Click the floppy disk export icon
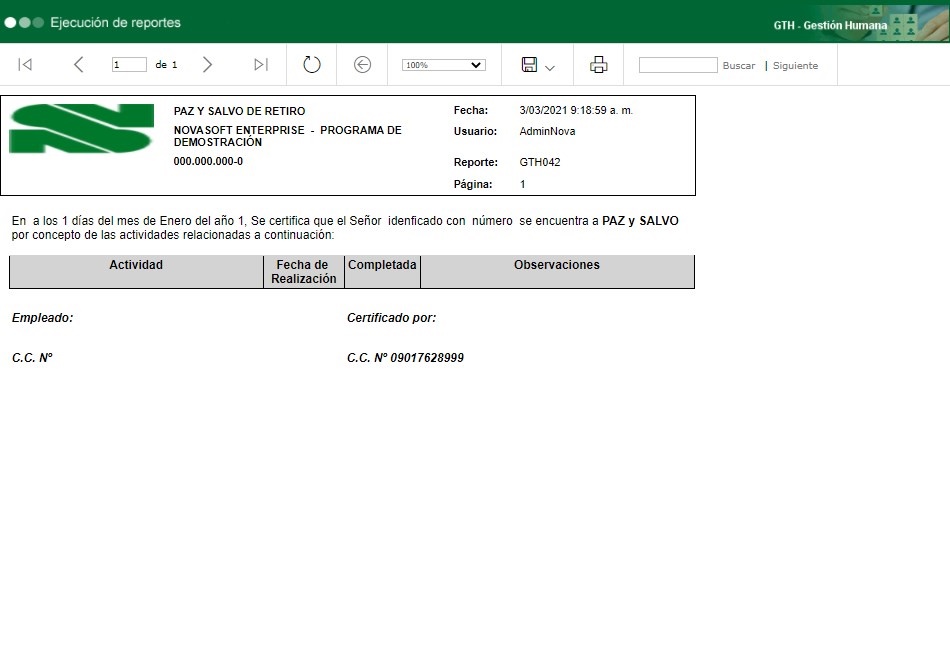This screenshot has height=649, width=950. [x=529, y=65]
